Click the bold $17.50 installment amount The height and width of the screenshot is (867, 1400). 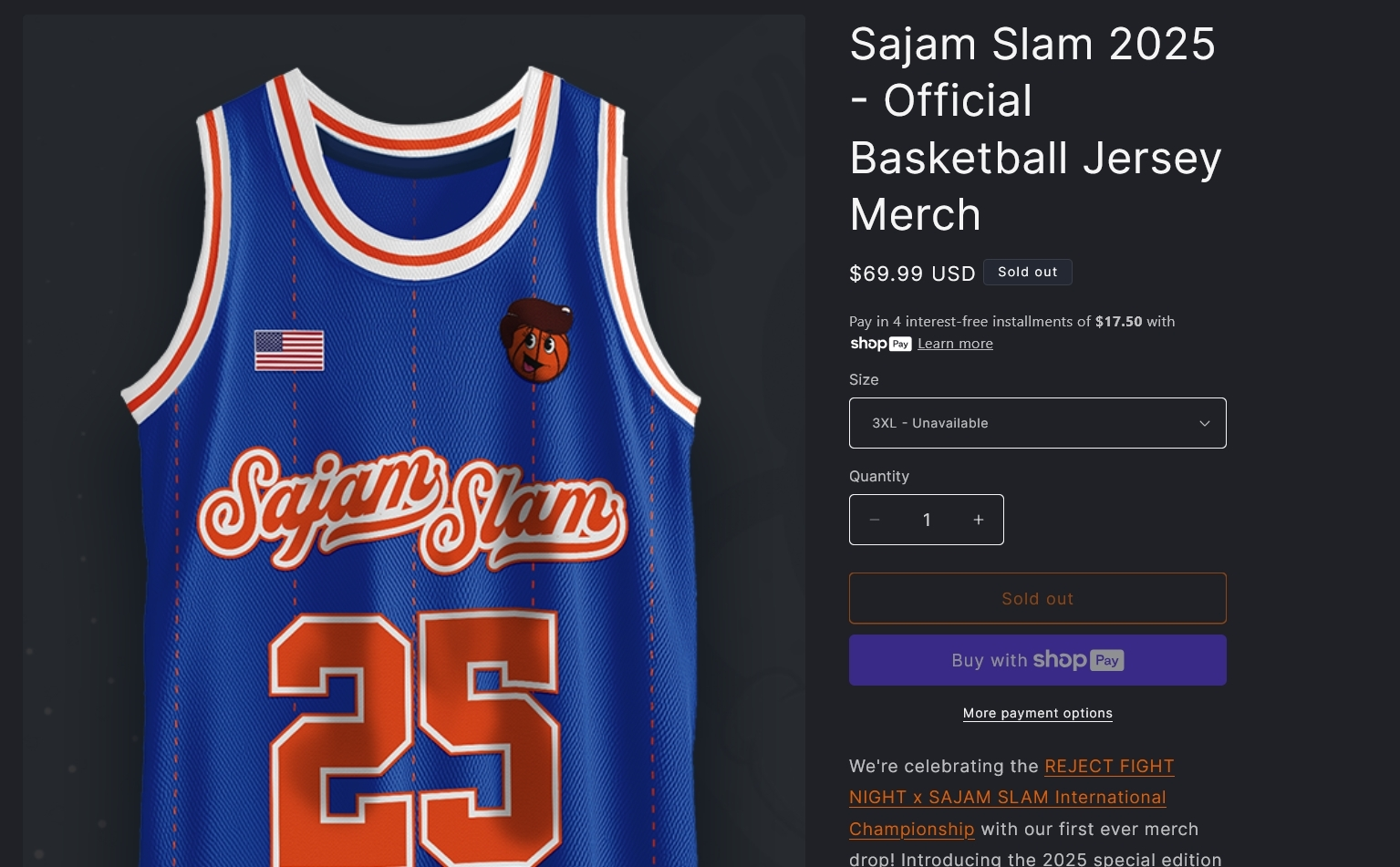pyautogui.click(x=1118, y=321)
